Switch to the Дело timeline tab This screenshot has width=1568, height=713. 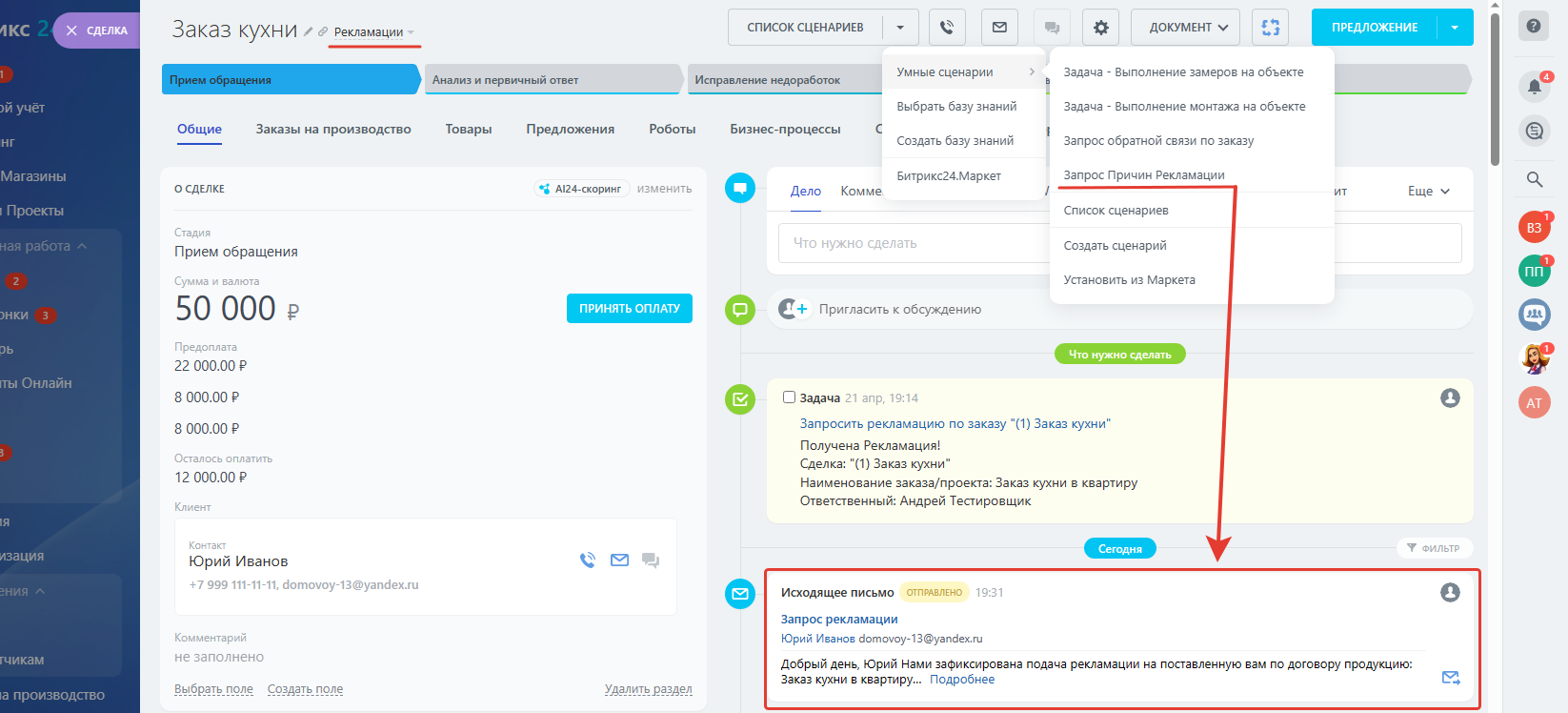click(806, 192)
